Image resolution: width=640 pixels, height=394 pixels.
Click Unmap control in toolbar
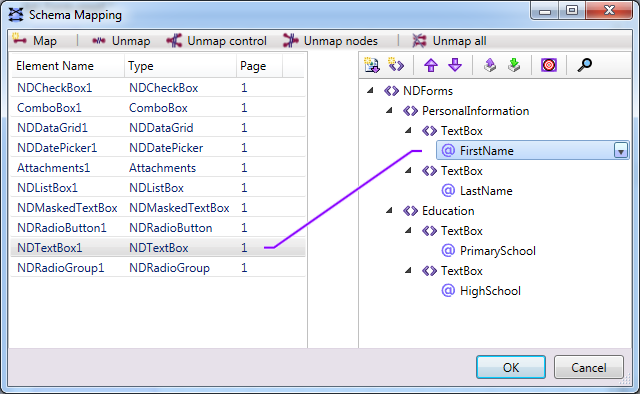(x=216, y=40)
